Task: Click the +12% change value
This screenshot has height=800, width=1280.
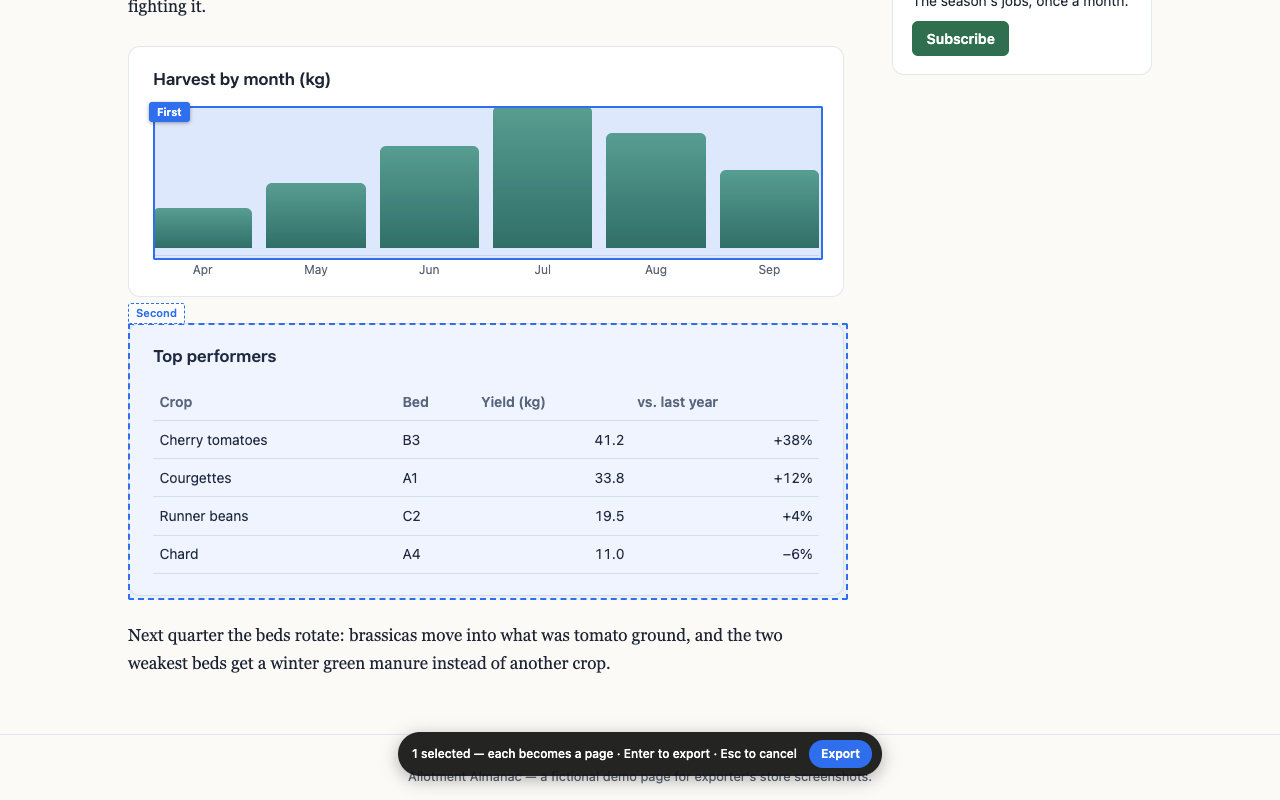Action: (x=793, y=478)
